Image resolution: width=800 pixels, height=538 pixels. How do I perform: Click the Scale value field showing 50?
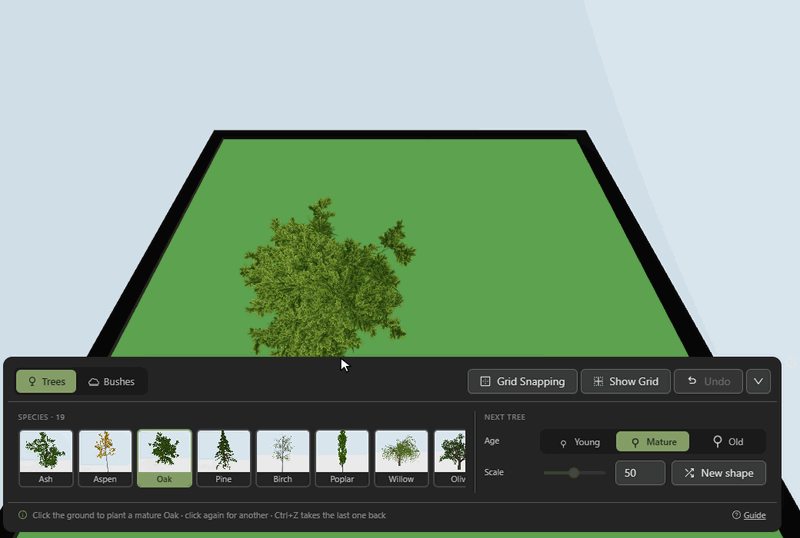pos(640,473)
